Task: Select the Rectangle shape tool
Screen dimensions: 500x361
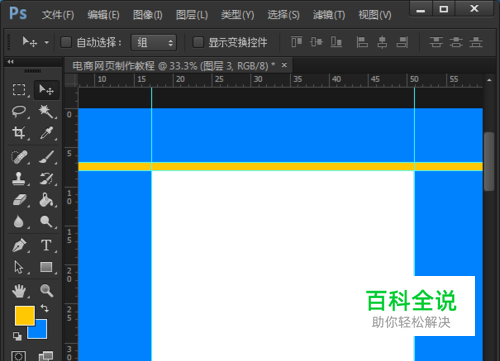Action: point(46,267)
